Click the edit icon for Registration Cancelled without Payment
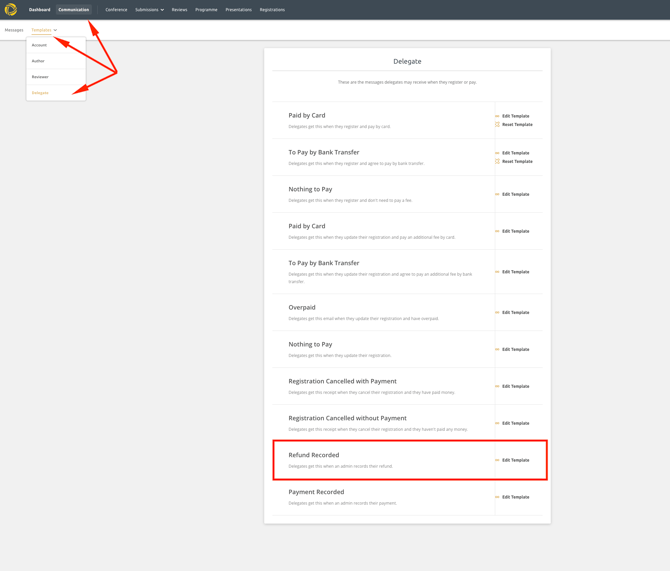Image resolution: width=670 pixels, height=571 pixels. pyautogui.click(x=497, y=423)
